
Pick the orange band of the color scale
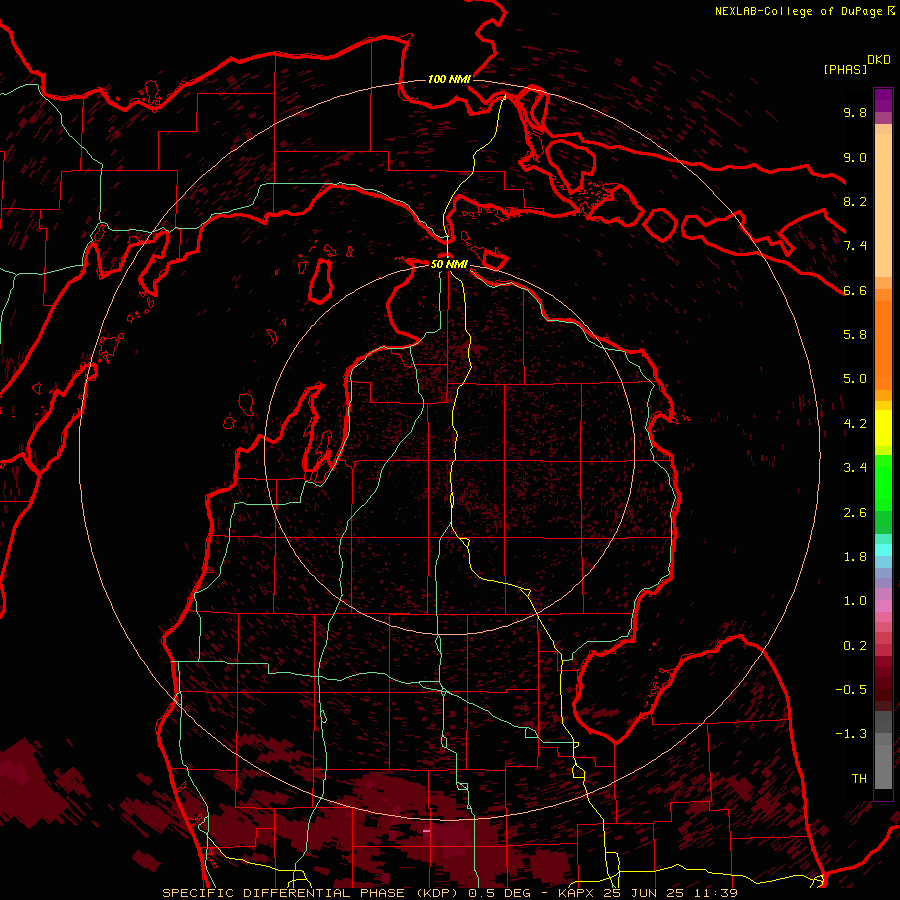[883, 346]
